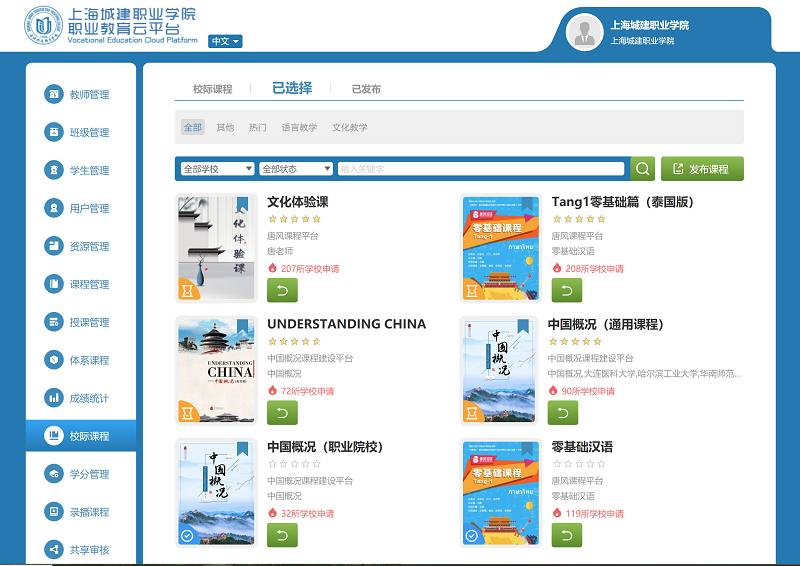Click the star rating of UNDERSTANDING CHINA
The height and width of the screenshot is (566, 800).
pyautogui.click(x=294, y=341)
